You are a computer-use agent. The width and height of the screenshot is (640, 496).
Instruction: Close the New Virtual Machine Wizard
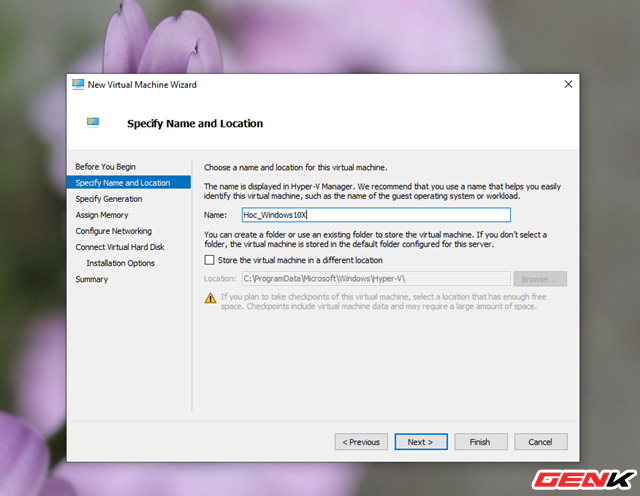568,84
